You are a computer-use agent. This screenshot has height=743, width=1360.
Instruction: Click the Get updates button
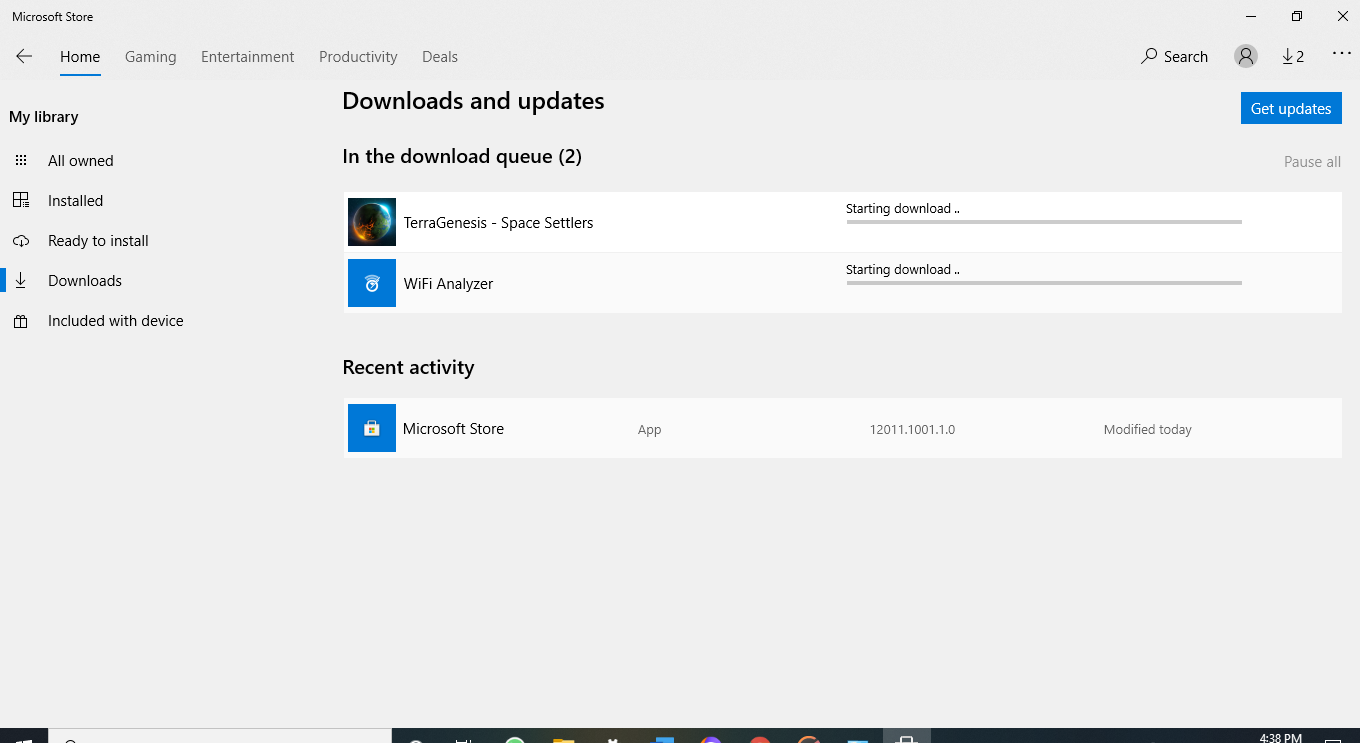point(1291,108)
